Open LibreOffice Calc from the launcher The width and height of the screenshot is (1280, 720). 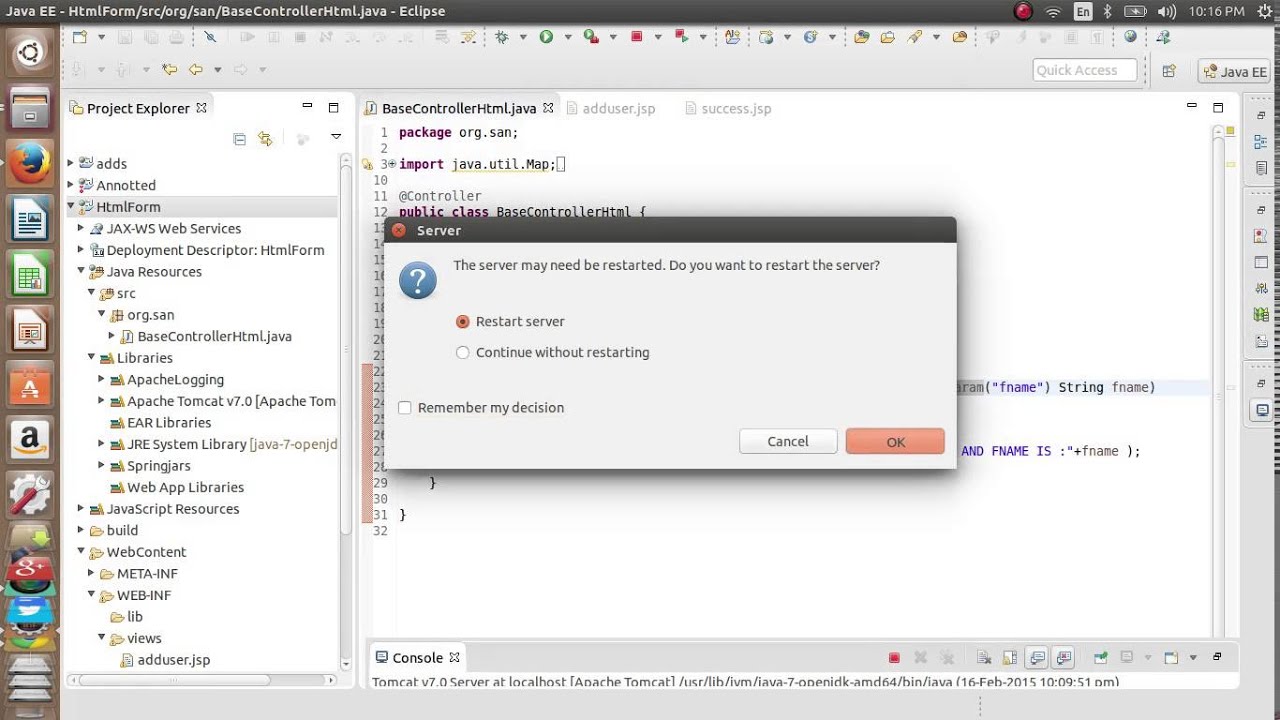coord(29,273)
